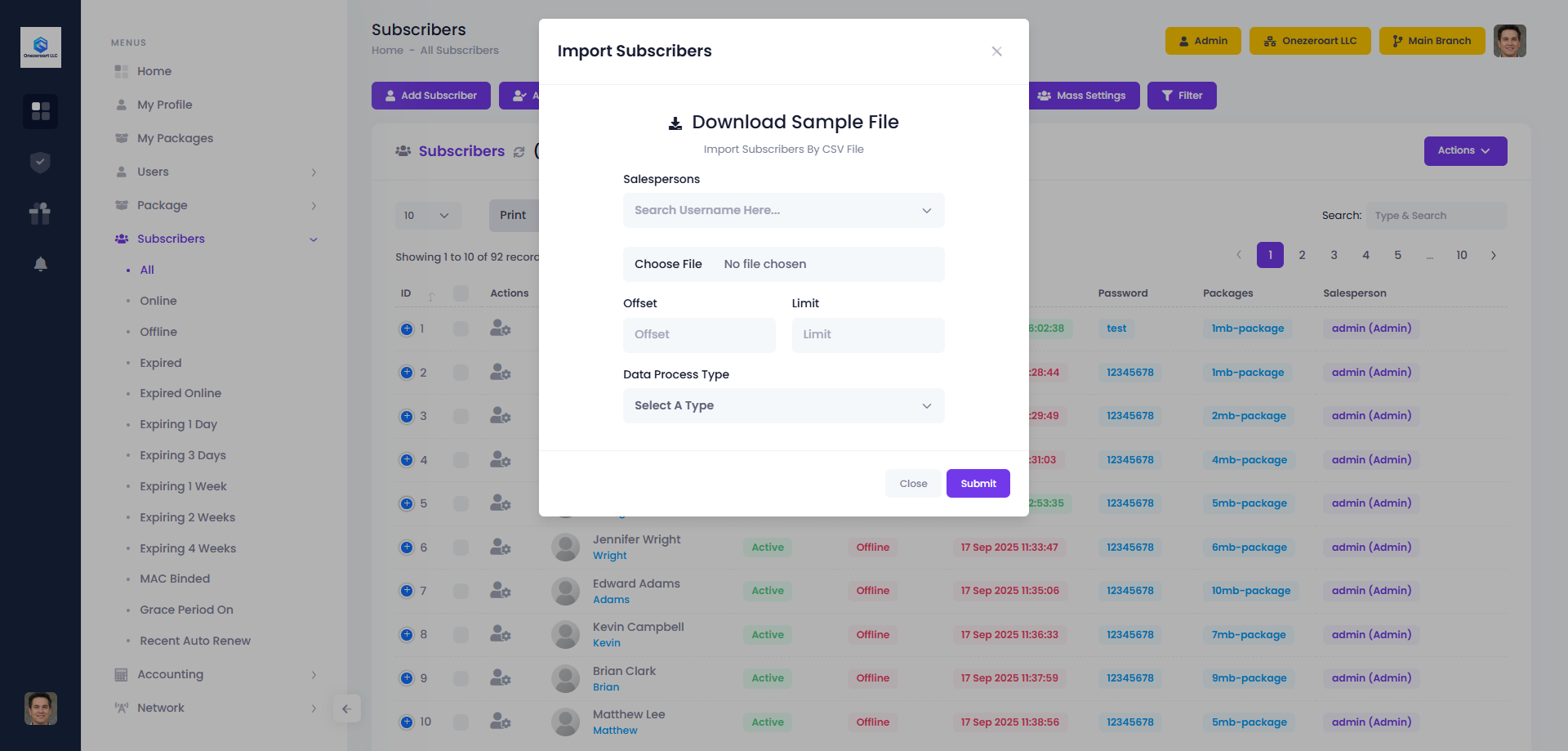
Task: Tick the checkbox for subscriber row 6
Action: (461, 548)
